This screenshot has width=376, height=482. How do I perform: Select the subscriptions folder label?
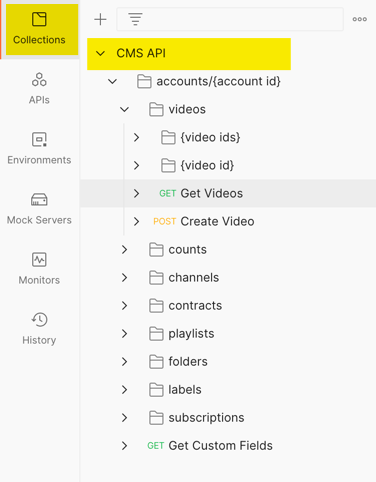coord(206,418)
